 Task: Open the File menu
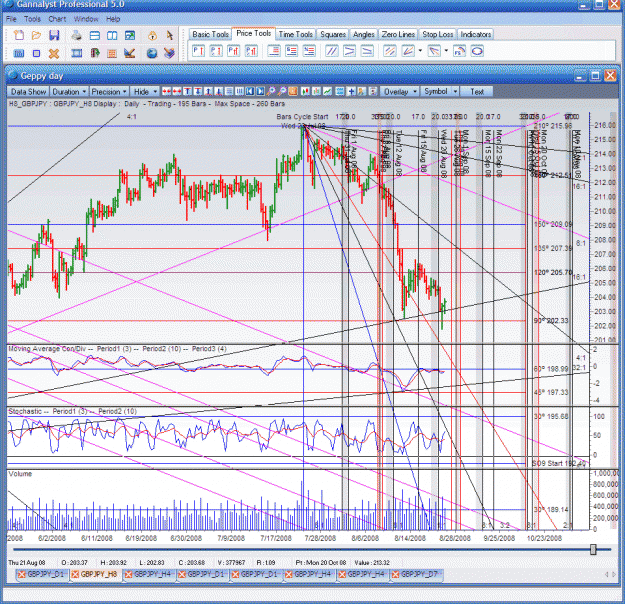point(11,19)
